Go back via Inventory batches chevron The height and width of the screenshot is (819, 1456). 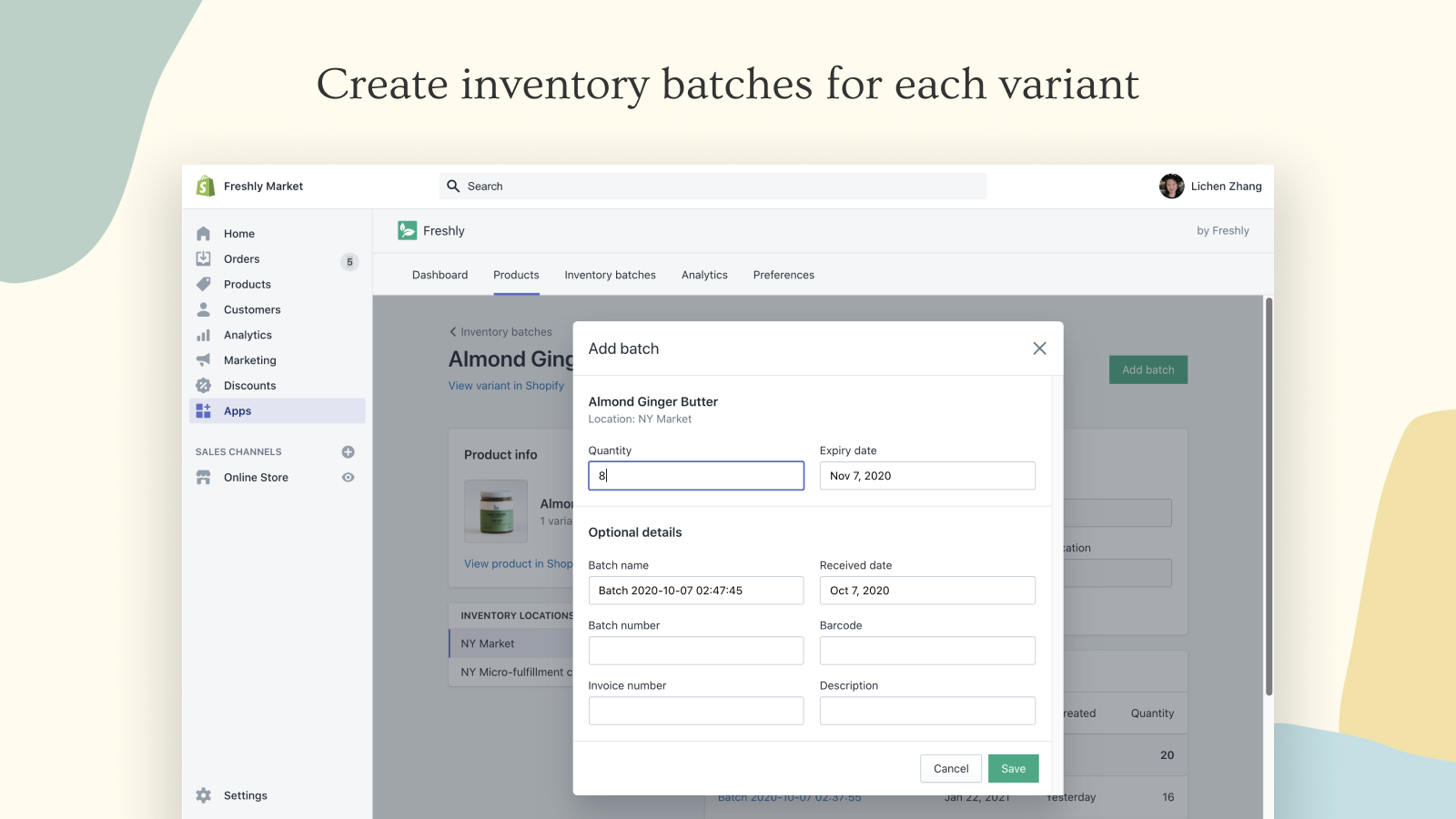tap(453, 332)
